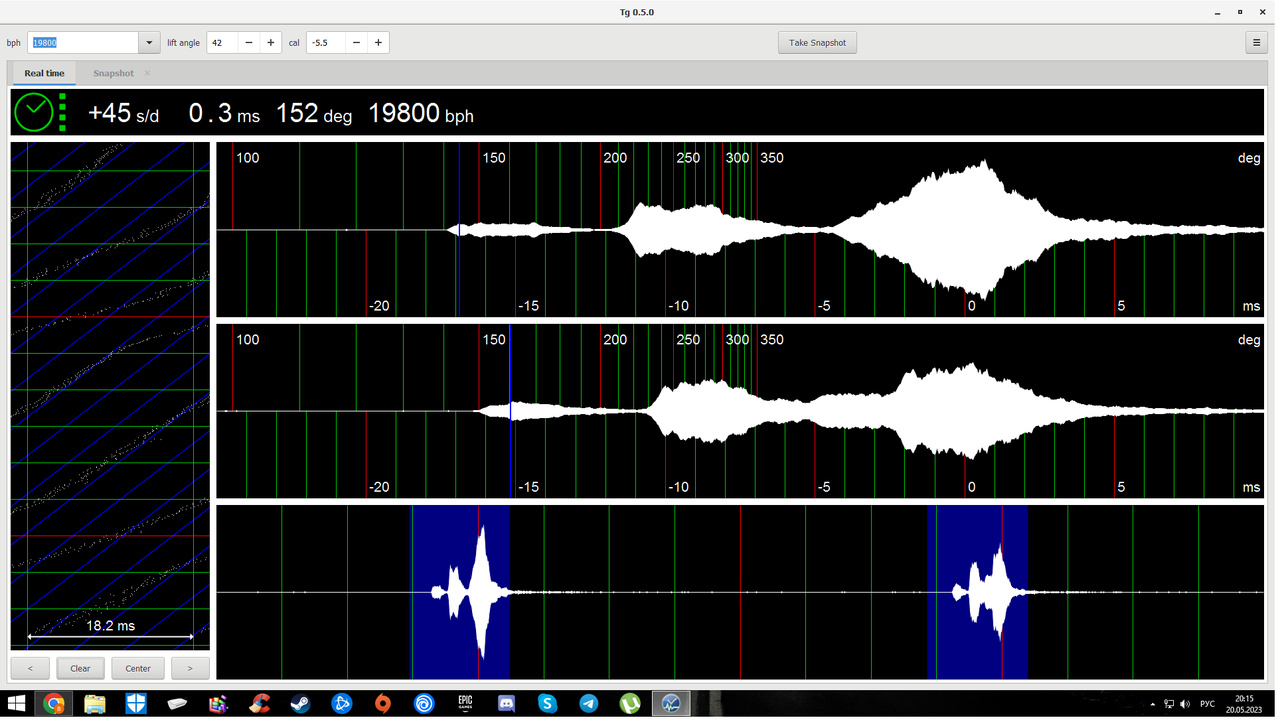1280x722 pixels.
Task: Open Steam from the taskbar
Action: (x=300, y=704)
